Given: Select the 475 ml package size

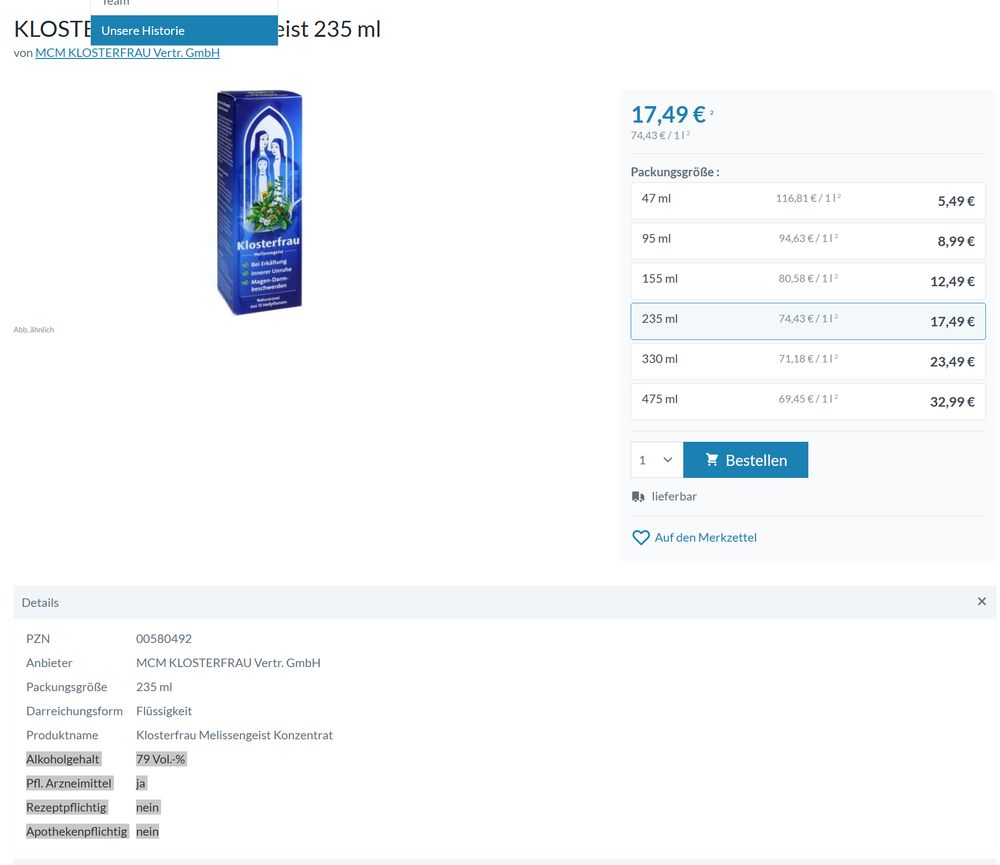Looking at the screenshot, I should [808, 402].
